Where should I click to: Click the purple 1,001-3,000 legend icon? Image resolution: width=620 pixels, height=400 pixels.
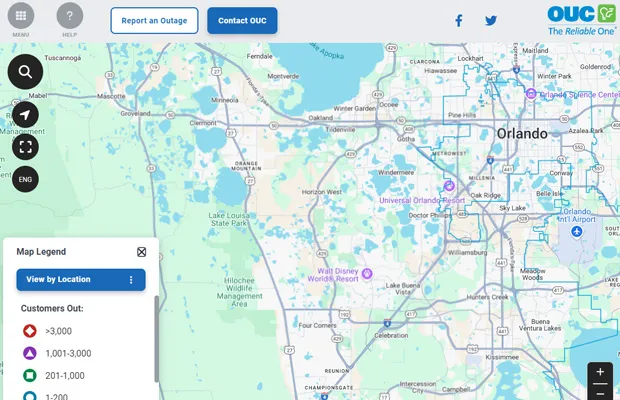(30, 353)
